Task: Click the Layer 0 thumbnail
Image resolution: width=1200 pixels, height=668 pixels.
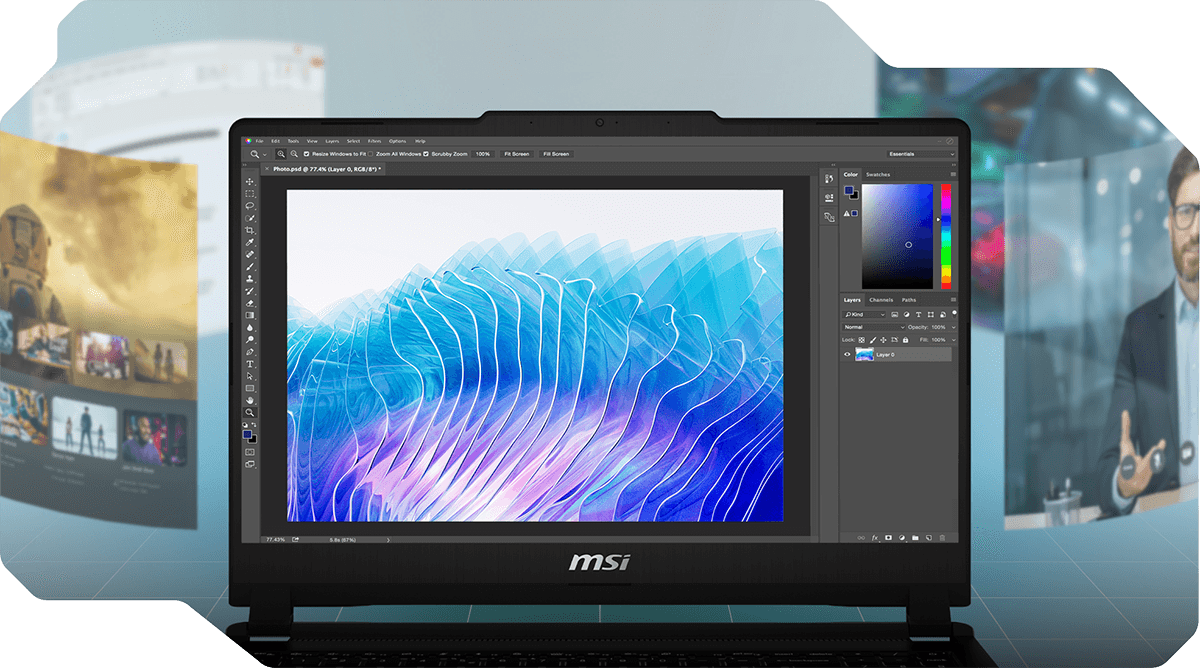Action: 864,354
